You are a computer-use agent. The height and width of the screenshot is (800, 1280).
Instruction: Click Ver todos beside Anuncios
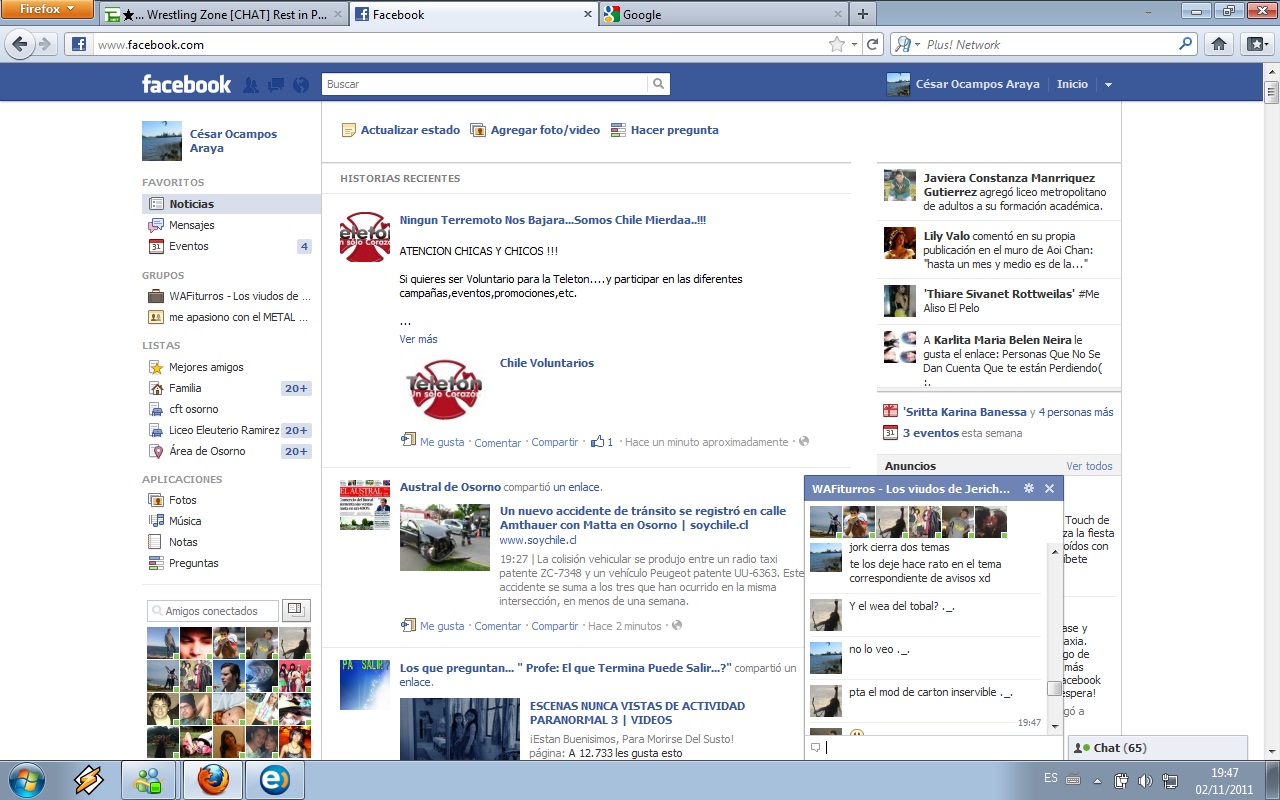tap(1089, 466)
